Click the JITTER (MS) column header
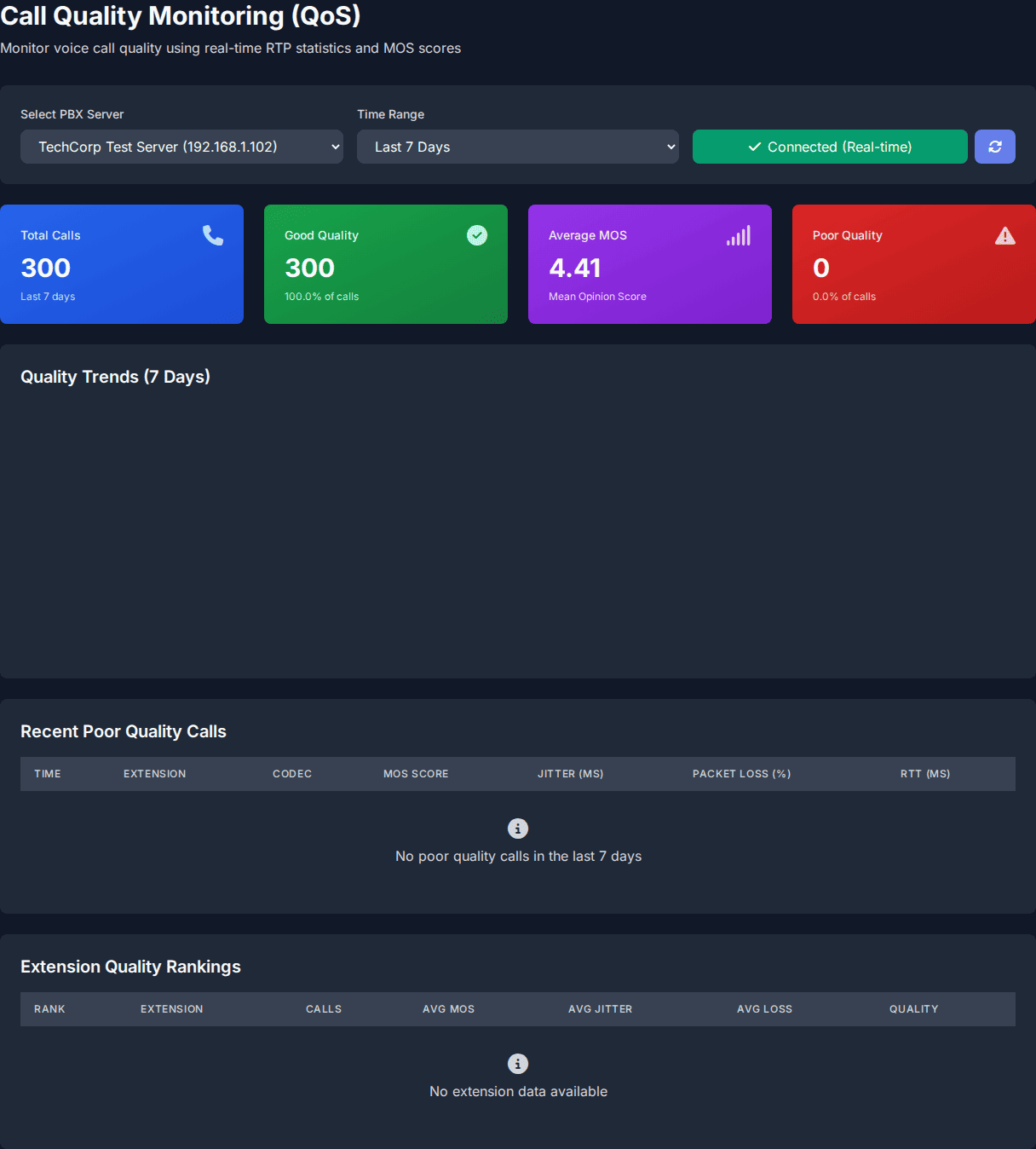Image resolution: width=1036 pixels, height=1149 pixels. click(x=570, y=773)
